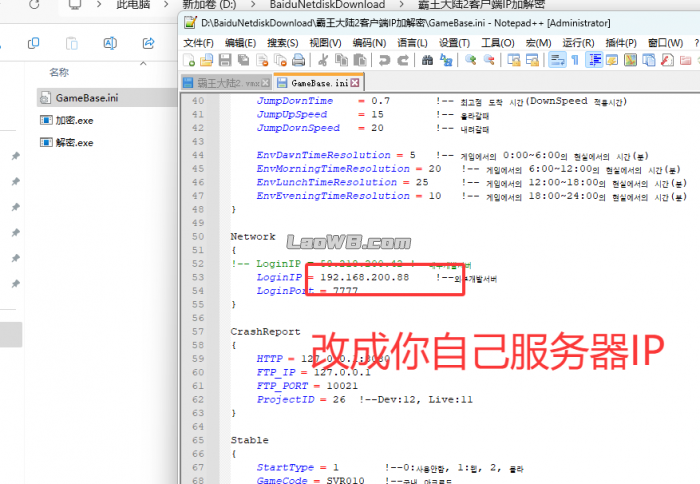Open the 窗口(W) menu

pyautogui.click(x=665, y=43)
